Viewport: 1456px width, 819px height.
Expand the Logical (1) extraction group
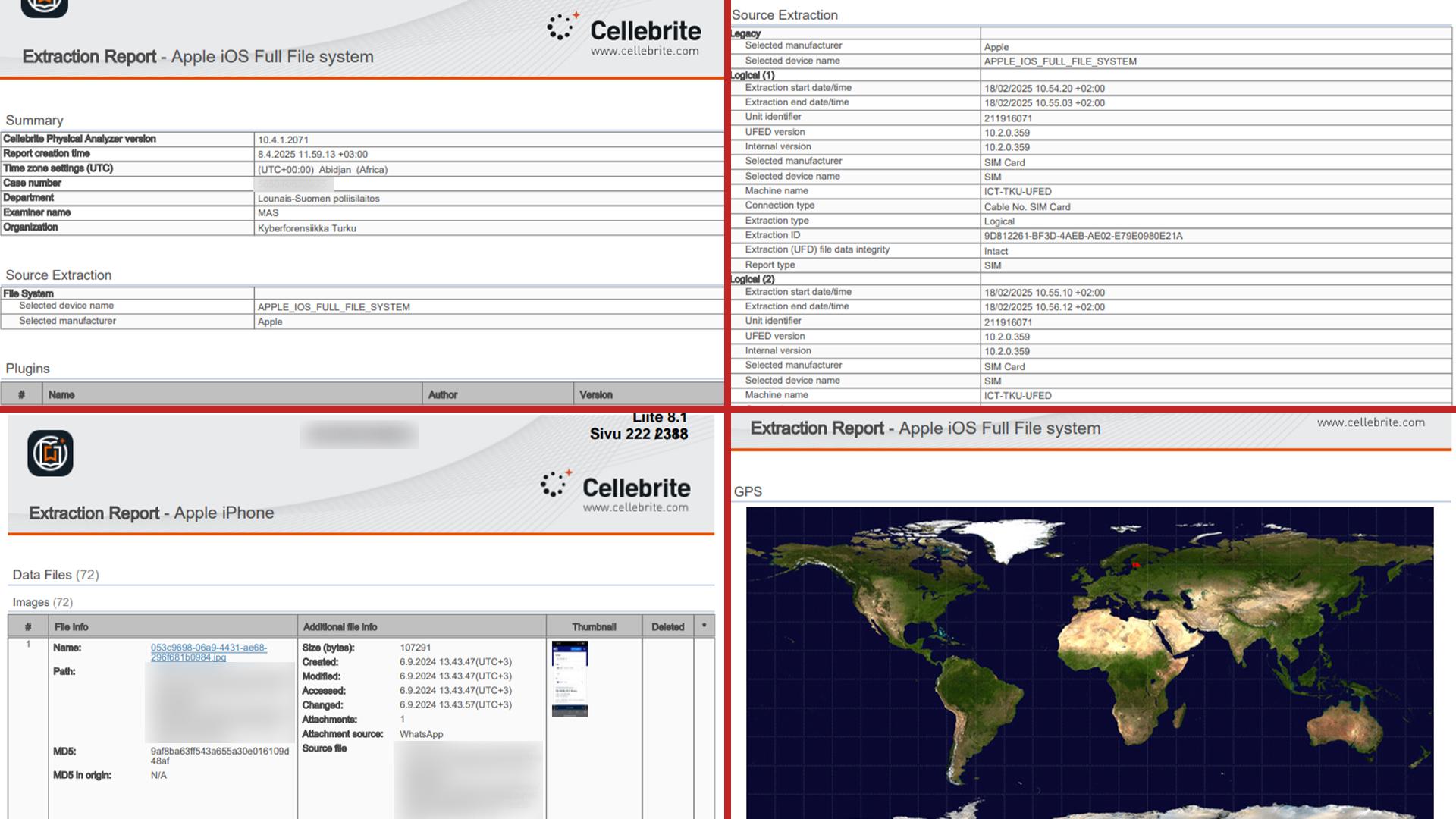tap(752, 75)
